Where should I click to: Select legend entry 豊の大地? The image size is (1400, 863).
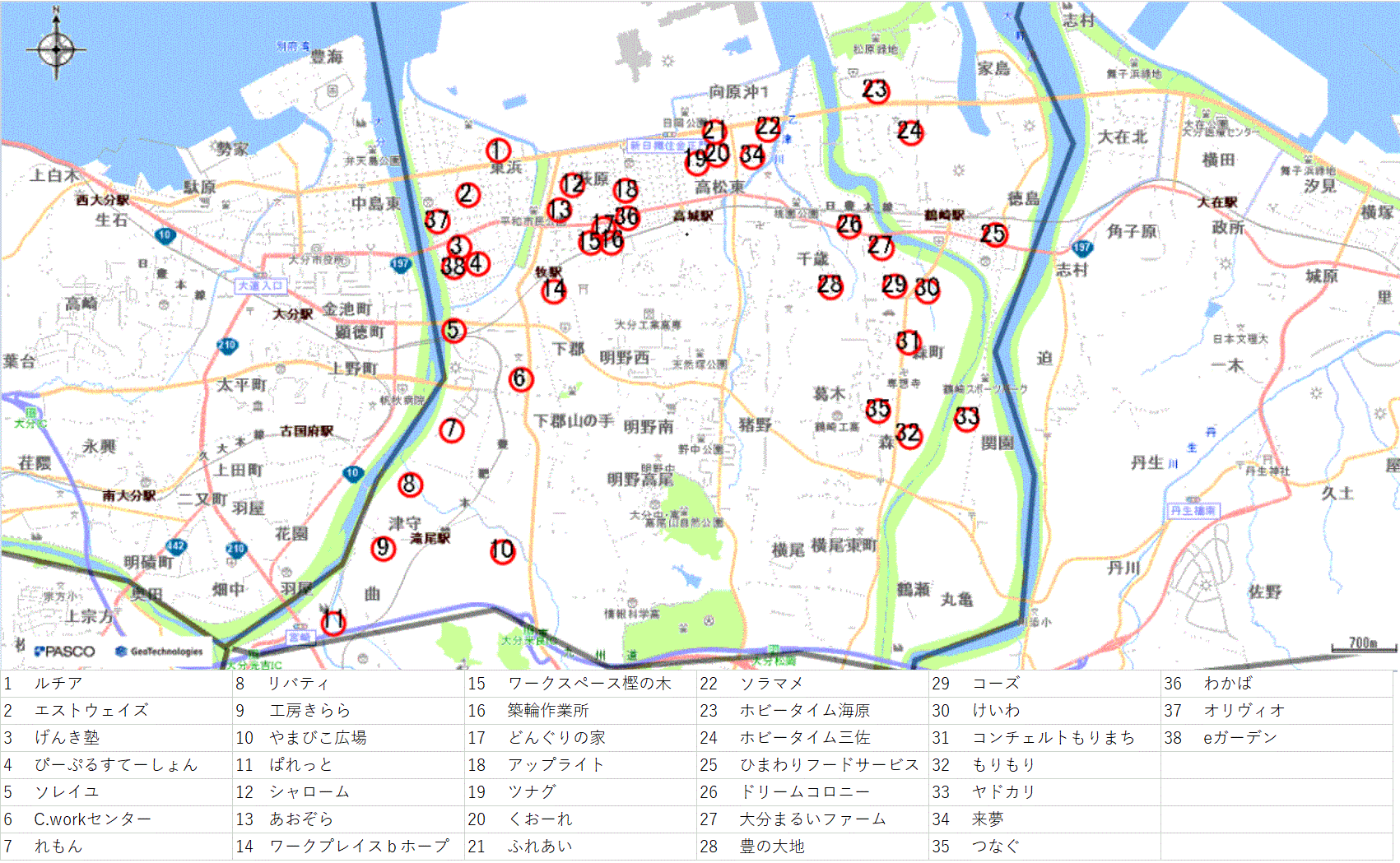tap(772, 846)
